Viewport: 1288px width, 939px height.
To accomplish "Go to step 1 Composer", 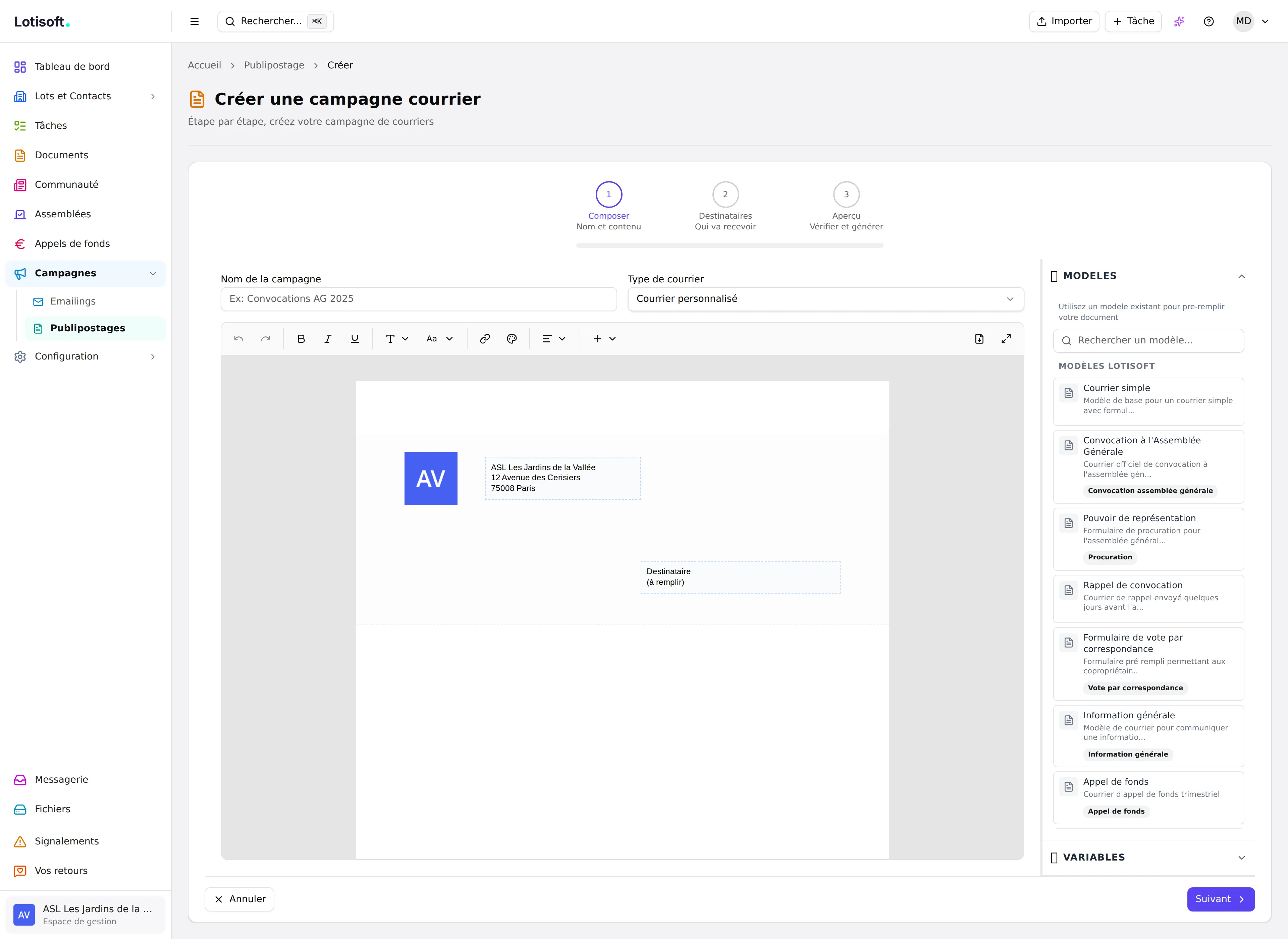I will pos(609,206).
